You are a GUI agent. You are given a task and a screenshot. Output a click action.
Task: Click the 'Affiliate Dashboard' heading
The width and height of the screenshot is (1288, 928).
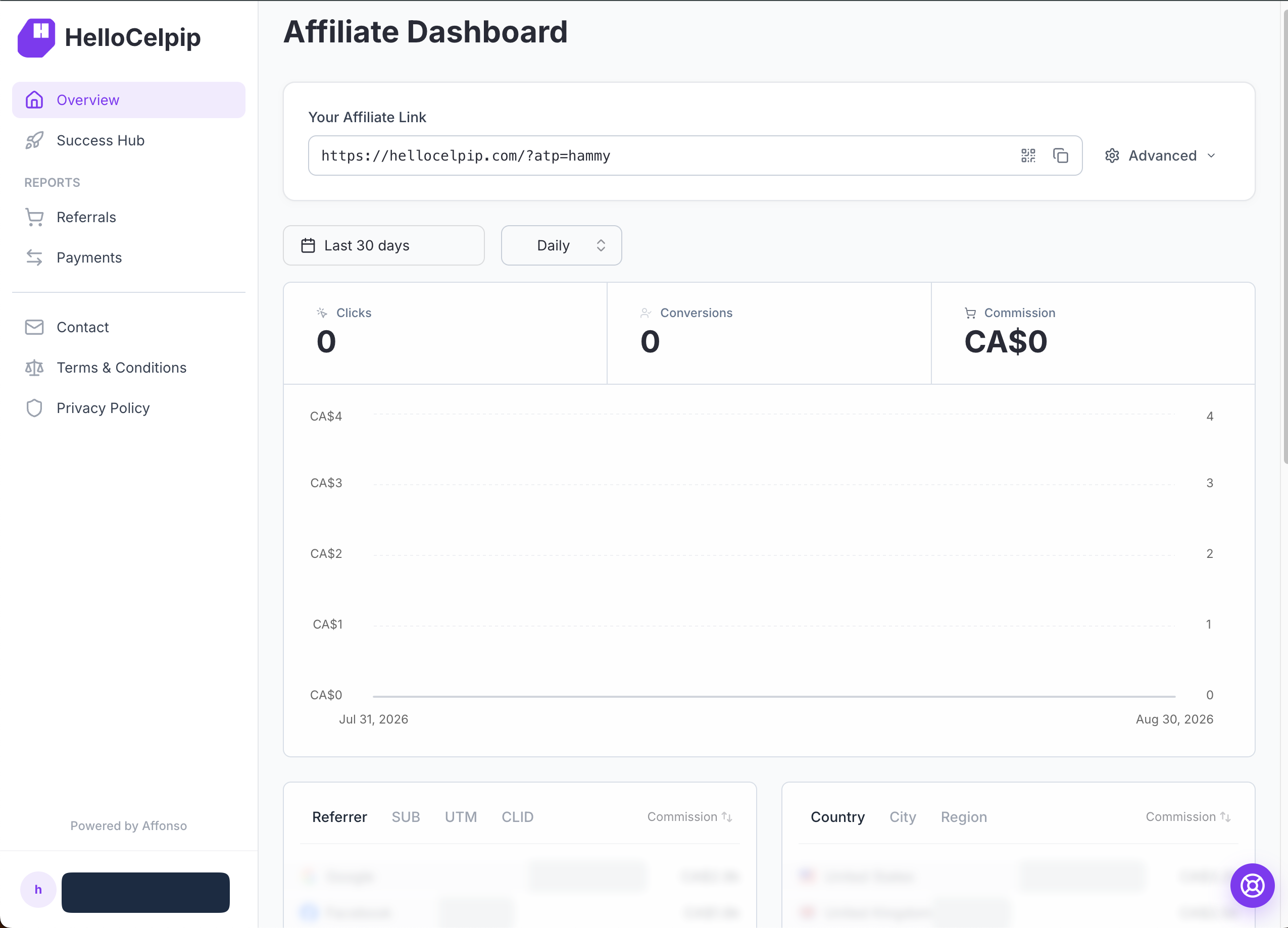(x=426, y=32)
